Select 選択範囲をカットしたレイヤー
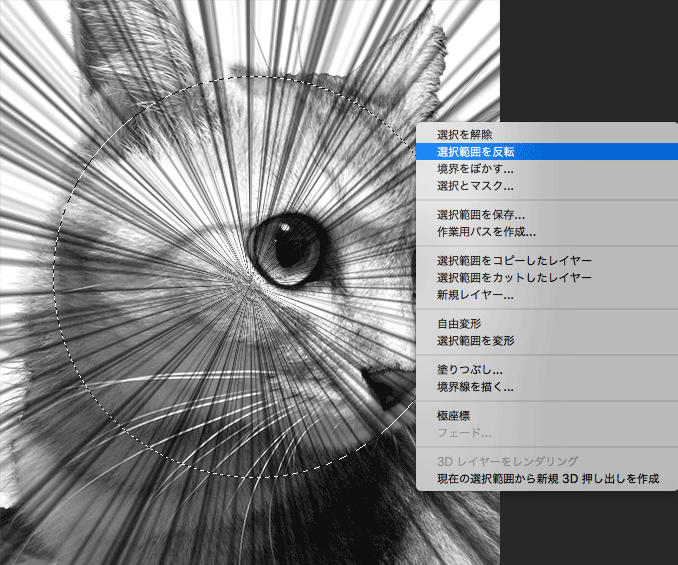678x565 pixels. [547, 278]
